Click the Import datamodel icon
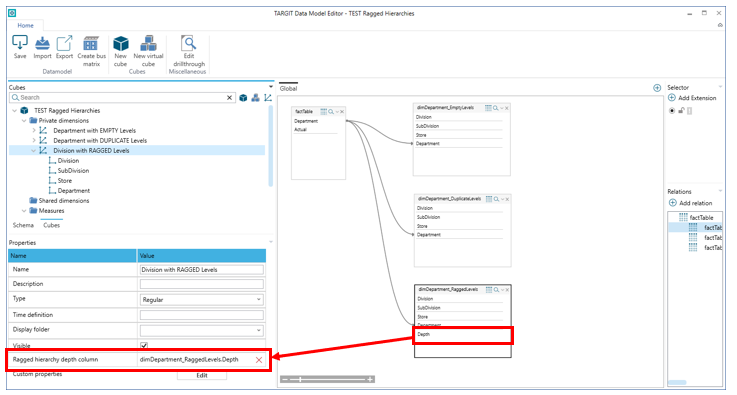This screenshot has height=395, width=737. coord(42,43)
